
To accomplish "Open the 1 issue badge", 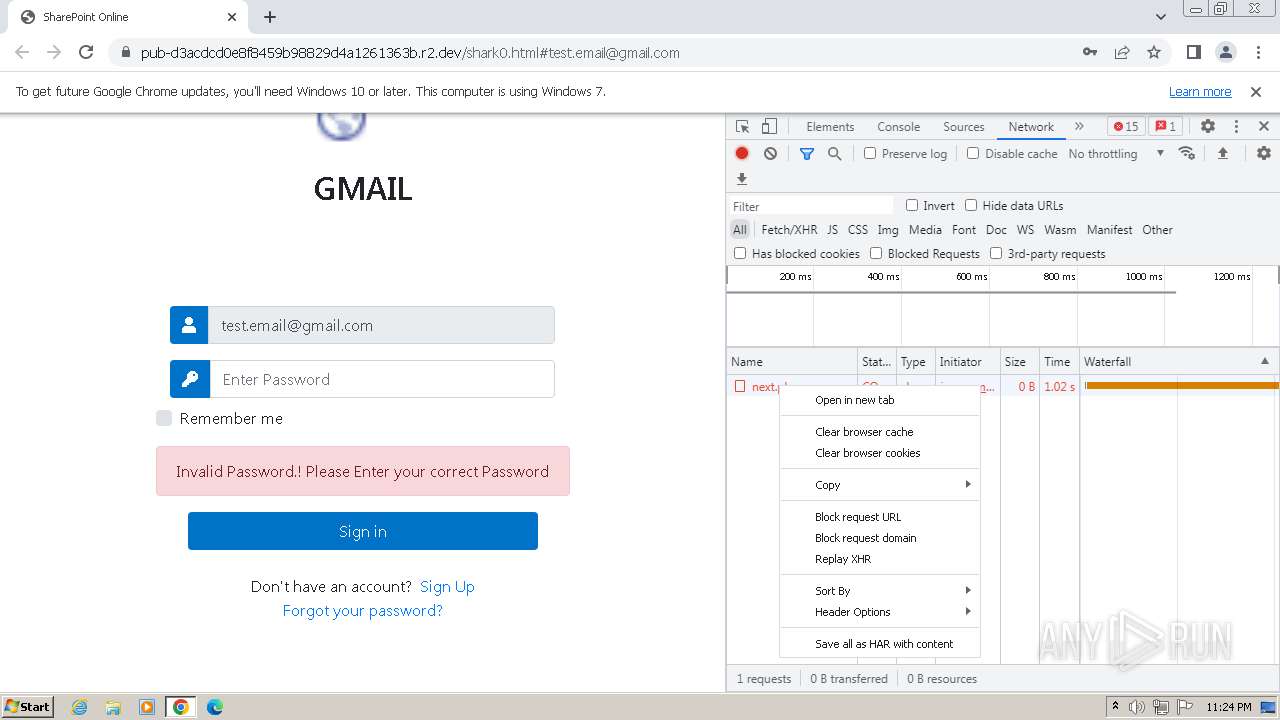I will pyautogui.click(x=1165, y=126).
